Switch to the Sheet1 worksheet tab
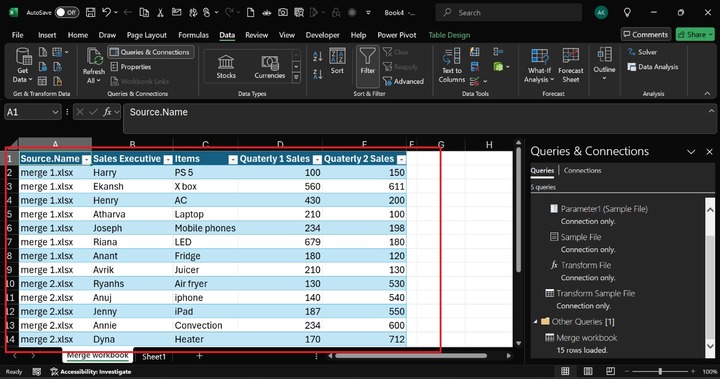 pos(154,356)
